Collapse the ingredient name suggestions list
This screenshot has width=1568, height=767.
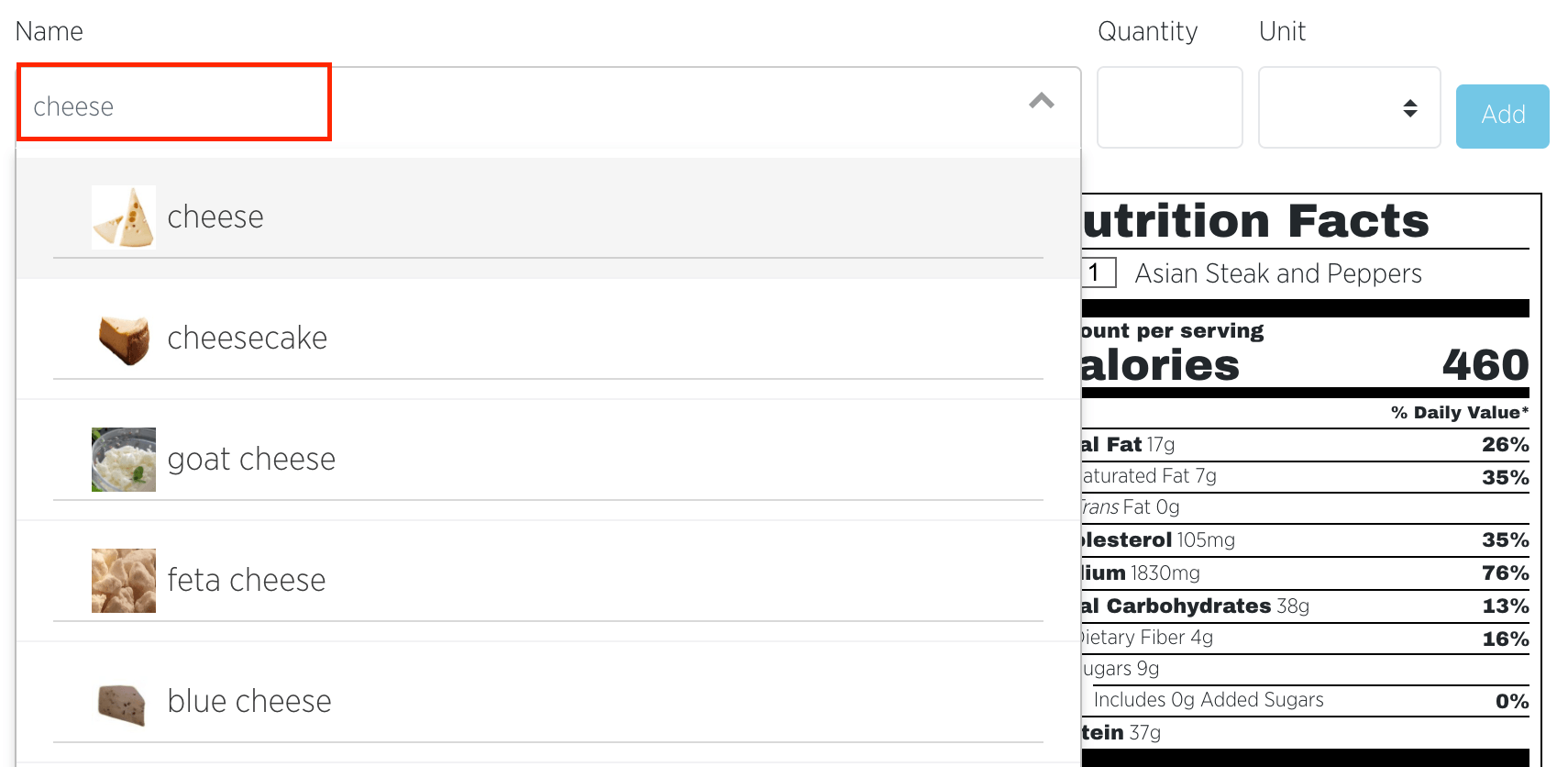click(1041, 102)
